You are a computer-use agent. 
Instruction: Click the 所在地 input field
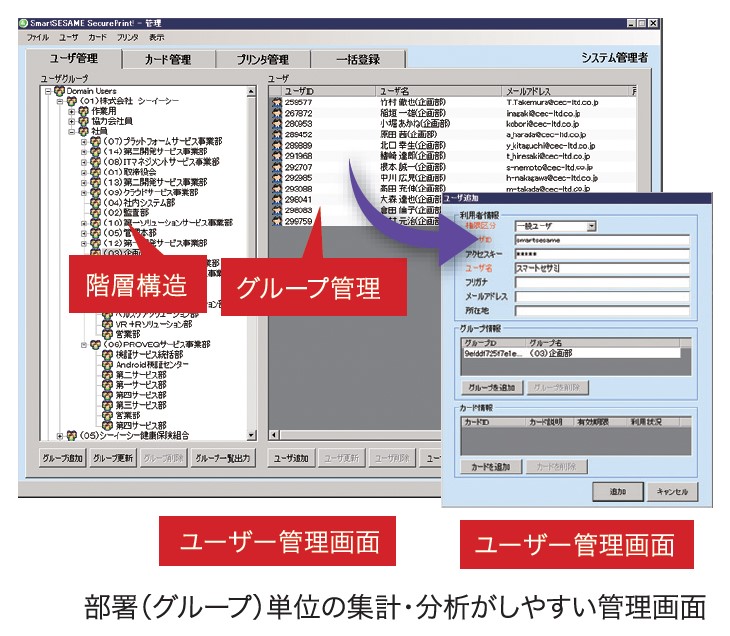point(602,311)
